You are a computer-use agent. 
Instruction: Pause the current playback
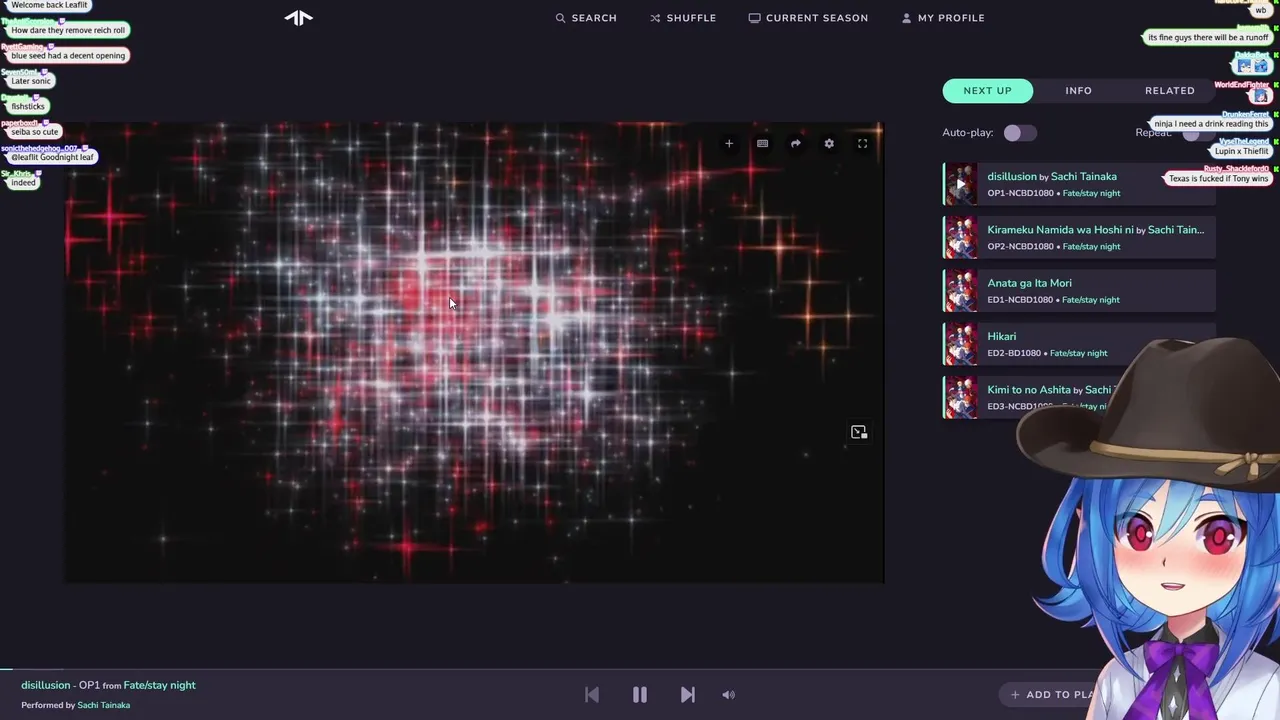coord(640,695)
